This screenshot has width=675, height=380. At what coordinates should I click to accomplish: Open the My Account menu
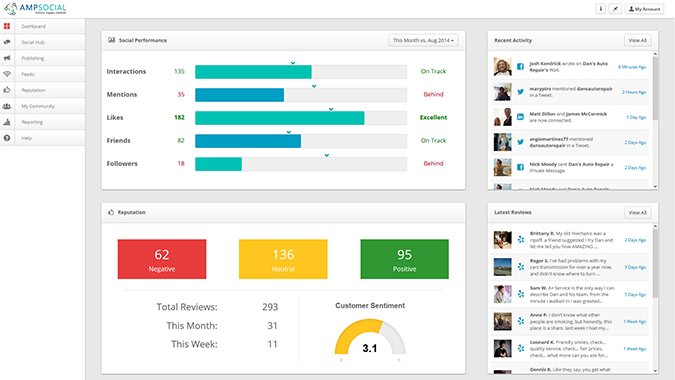(x=644, y=9)
